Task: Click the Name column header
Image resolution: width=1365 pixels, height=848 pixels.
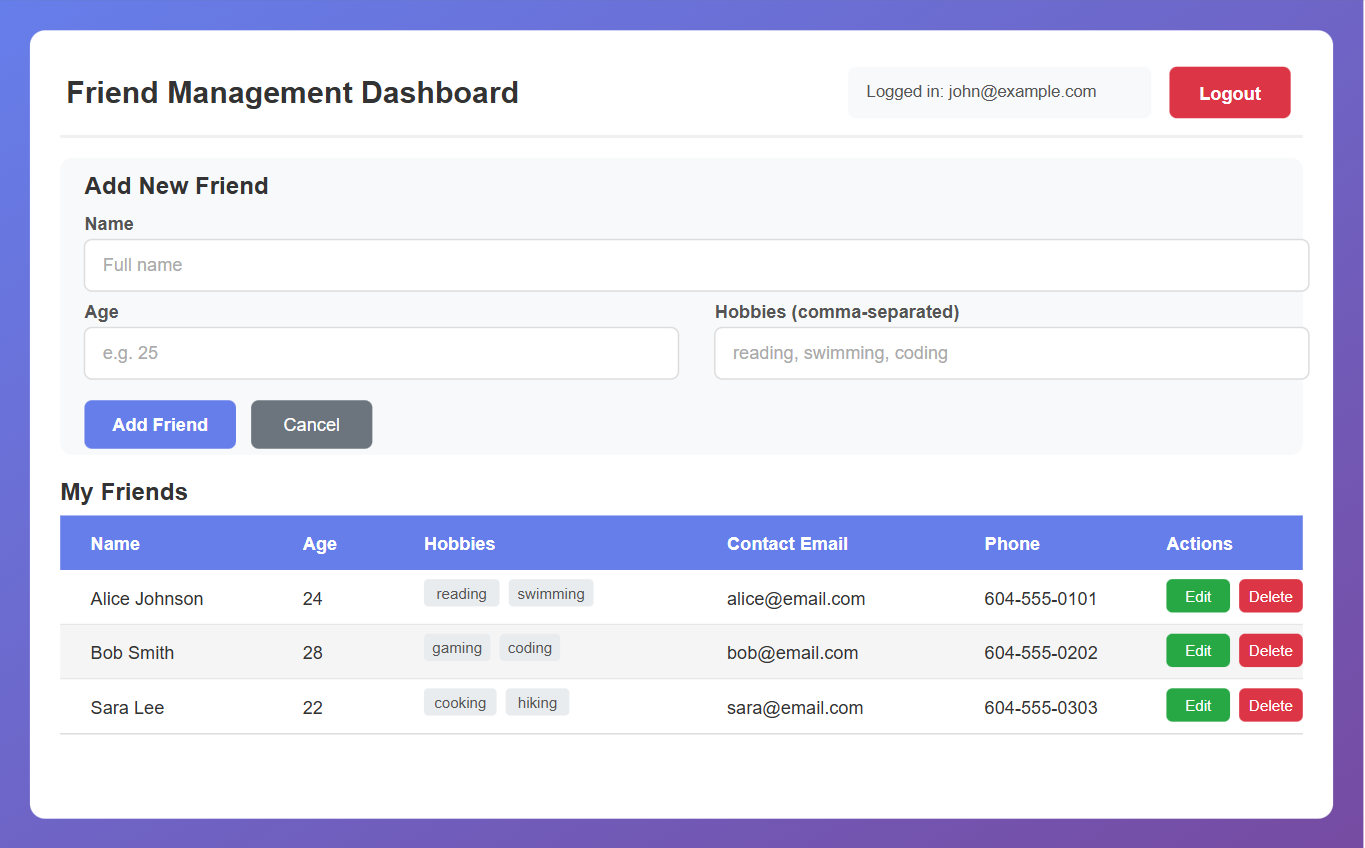Action: click(115, 543)
